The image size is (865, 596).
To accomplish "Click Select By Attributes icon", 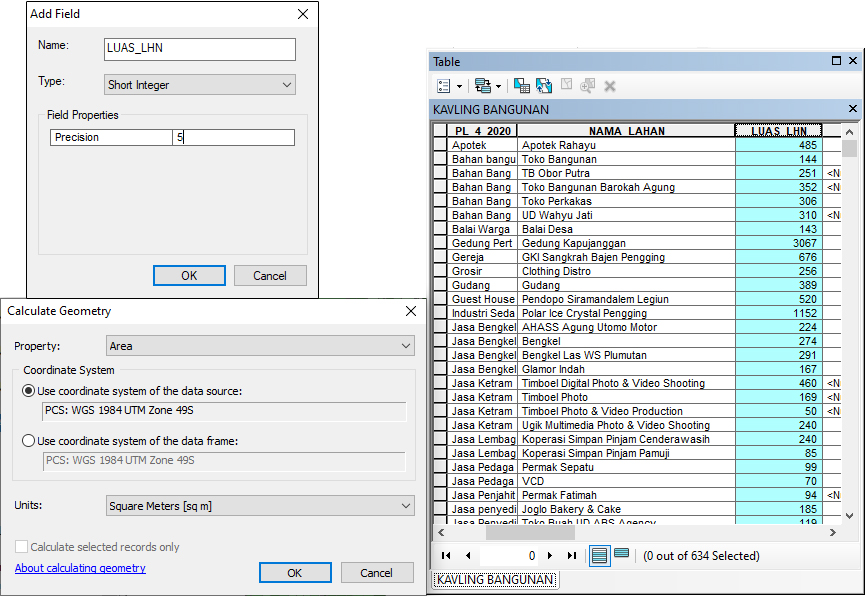I will tap(521, 86).
